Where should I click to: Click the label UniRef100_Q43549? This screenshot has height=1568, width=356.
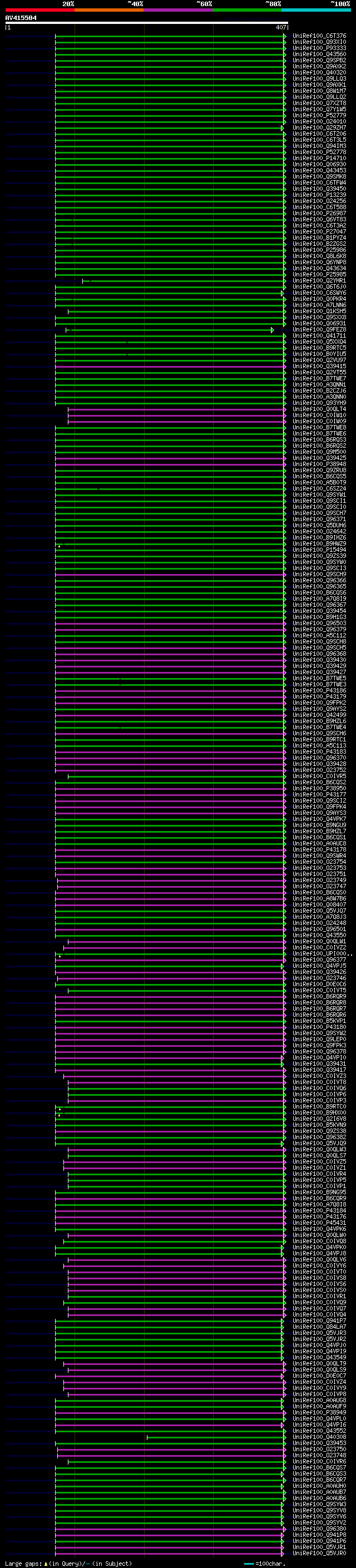pyautogui.click(x=319, y=1357)
